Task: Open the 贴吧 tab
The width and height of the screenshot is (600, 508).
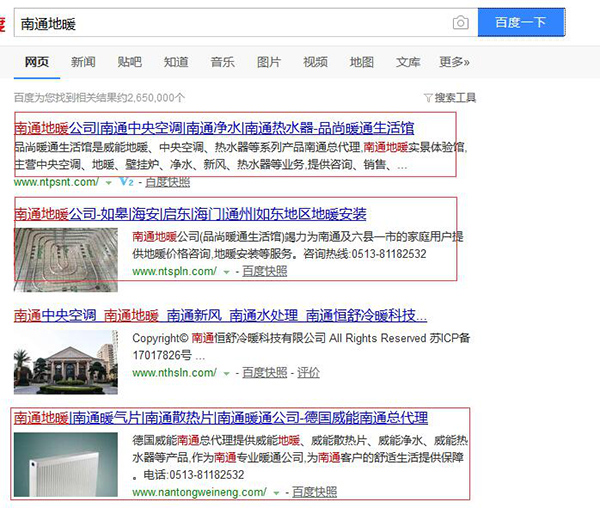Action: coord(129,62)
